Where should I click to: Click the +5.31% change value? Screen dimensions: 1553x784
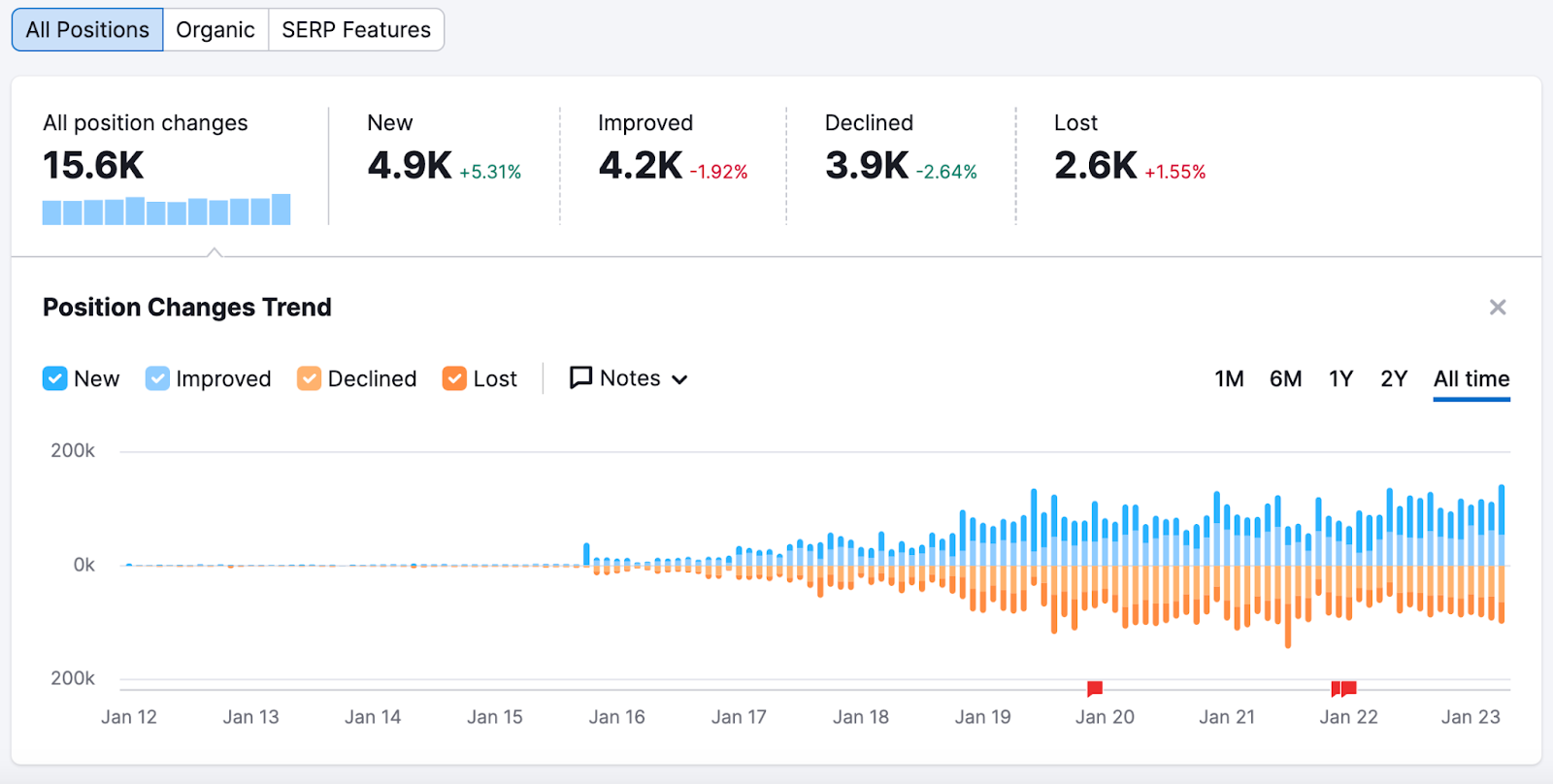coord(490,172)
